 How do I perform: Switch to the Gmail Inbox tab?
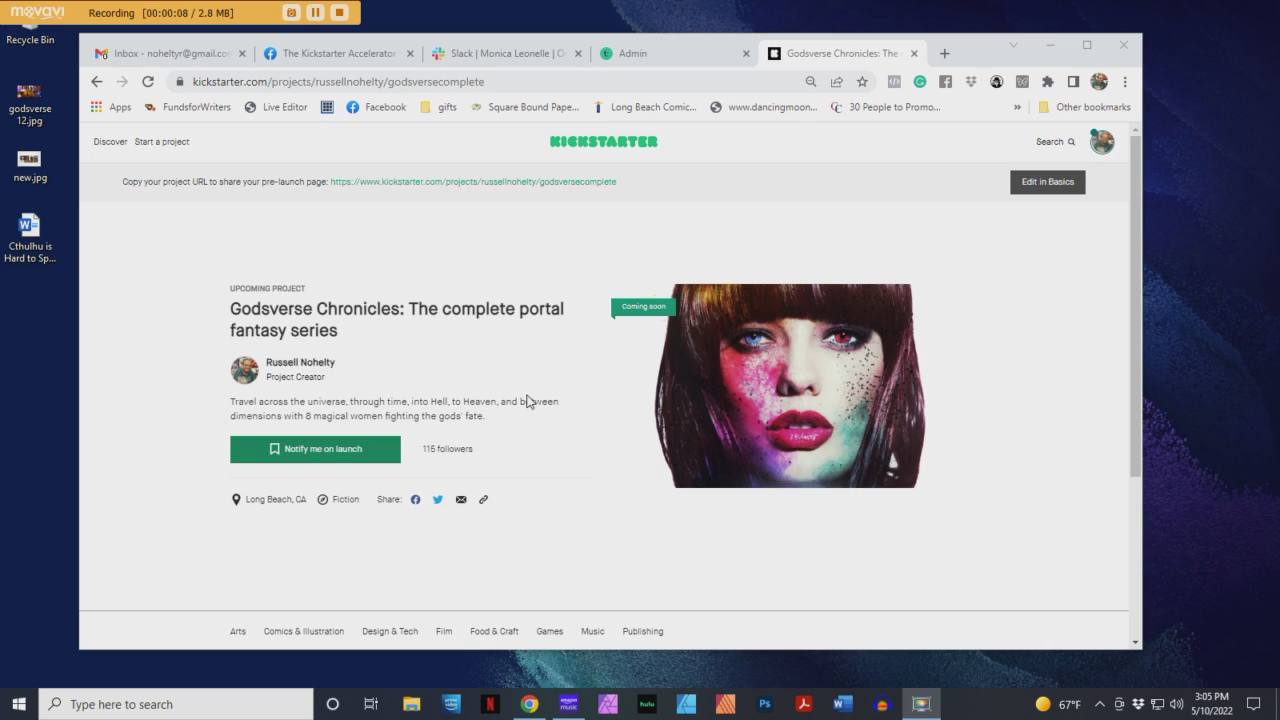[x=166, y=53]
